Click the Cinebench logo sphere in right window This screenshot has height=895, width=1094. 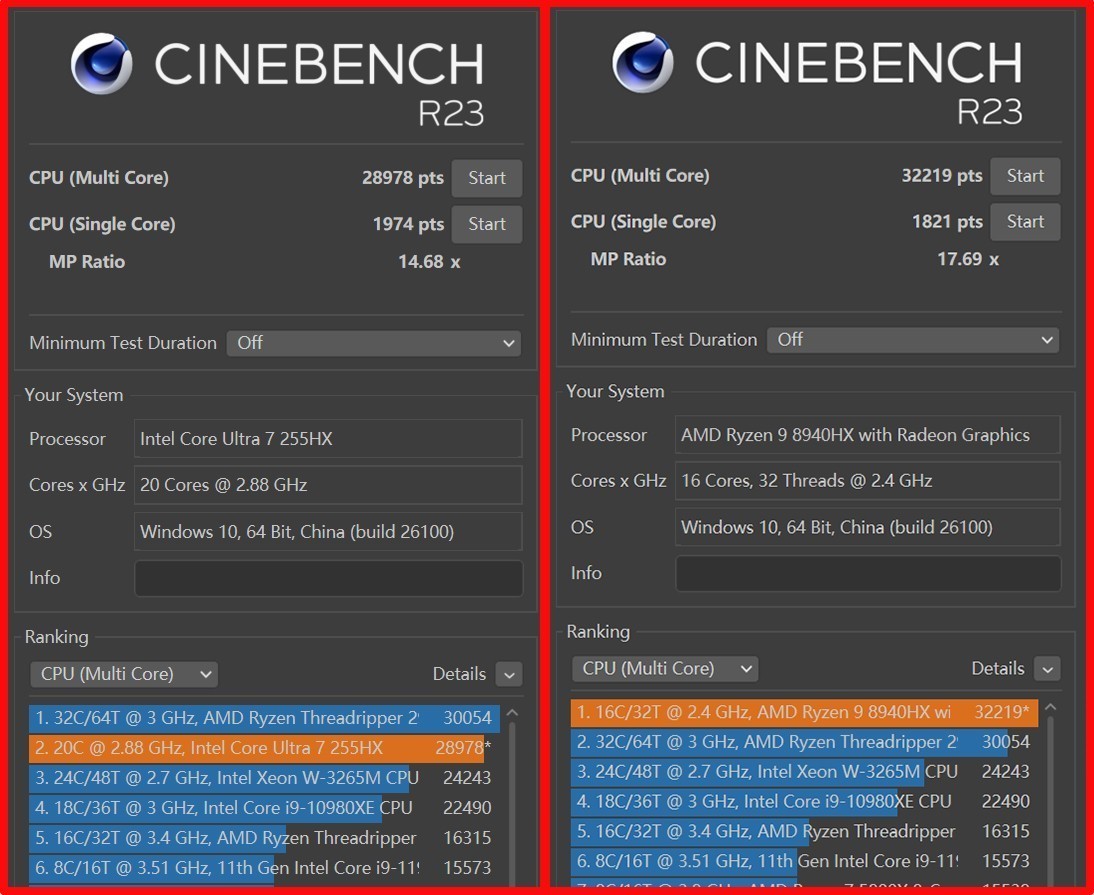point(643,62)
